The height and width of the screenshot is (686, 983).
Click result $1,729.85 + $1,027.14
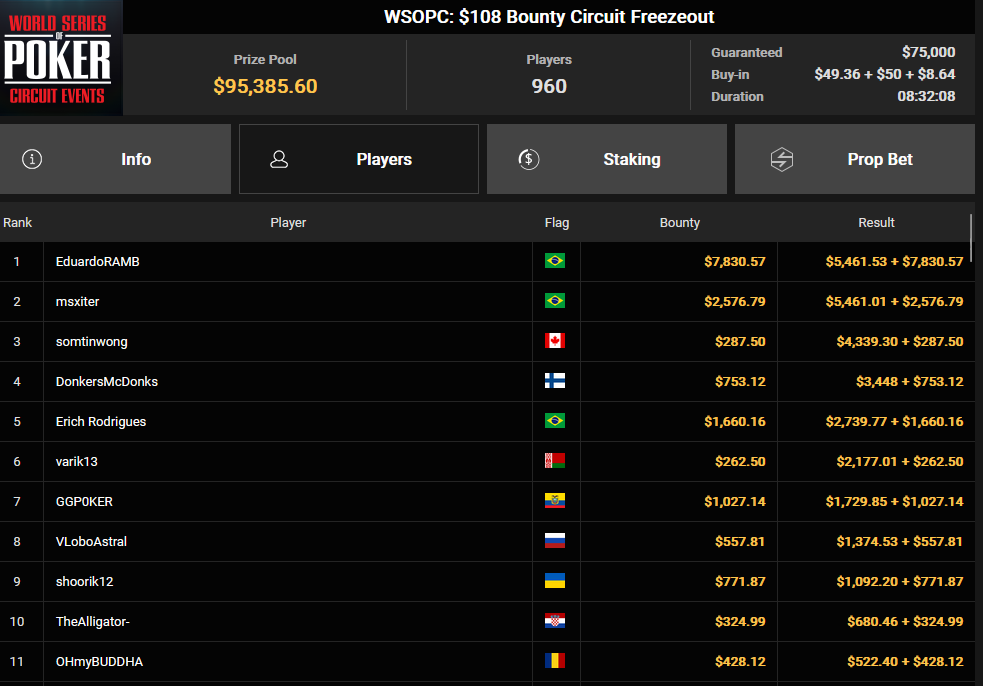894,502
